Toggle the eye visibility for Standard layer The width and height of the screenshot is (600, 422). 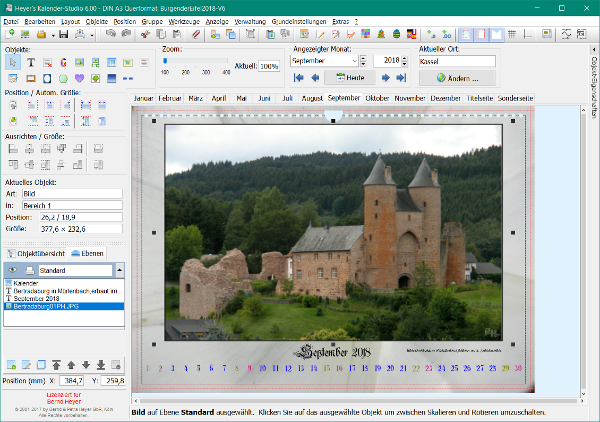[x=12, y=270]
